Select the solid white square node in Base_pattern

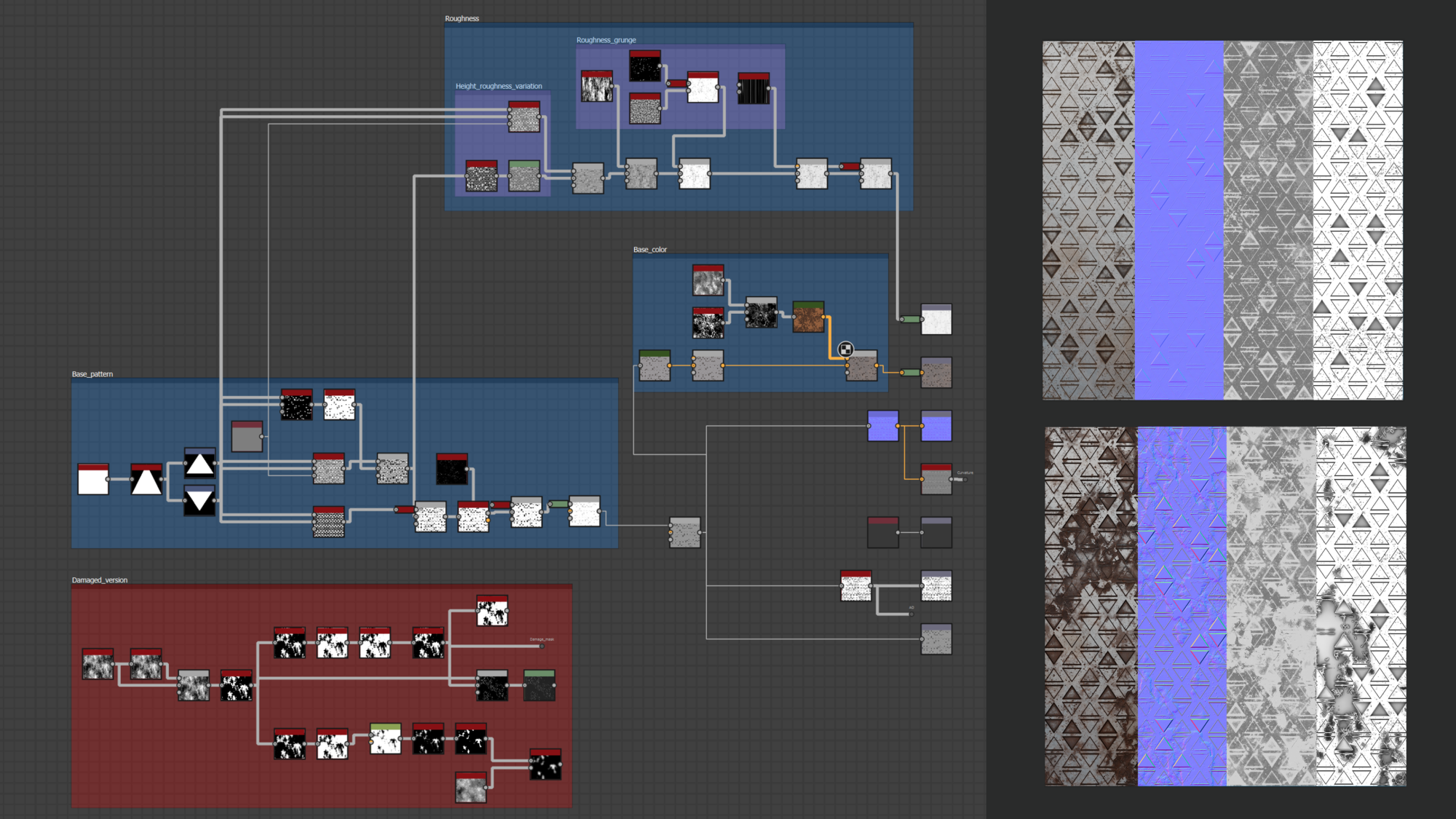tap(93, 480)
